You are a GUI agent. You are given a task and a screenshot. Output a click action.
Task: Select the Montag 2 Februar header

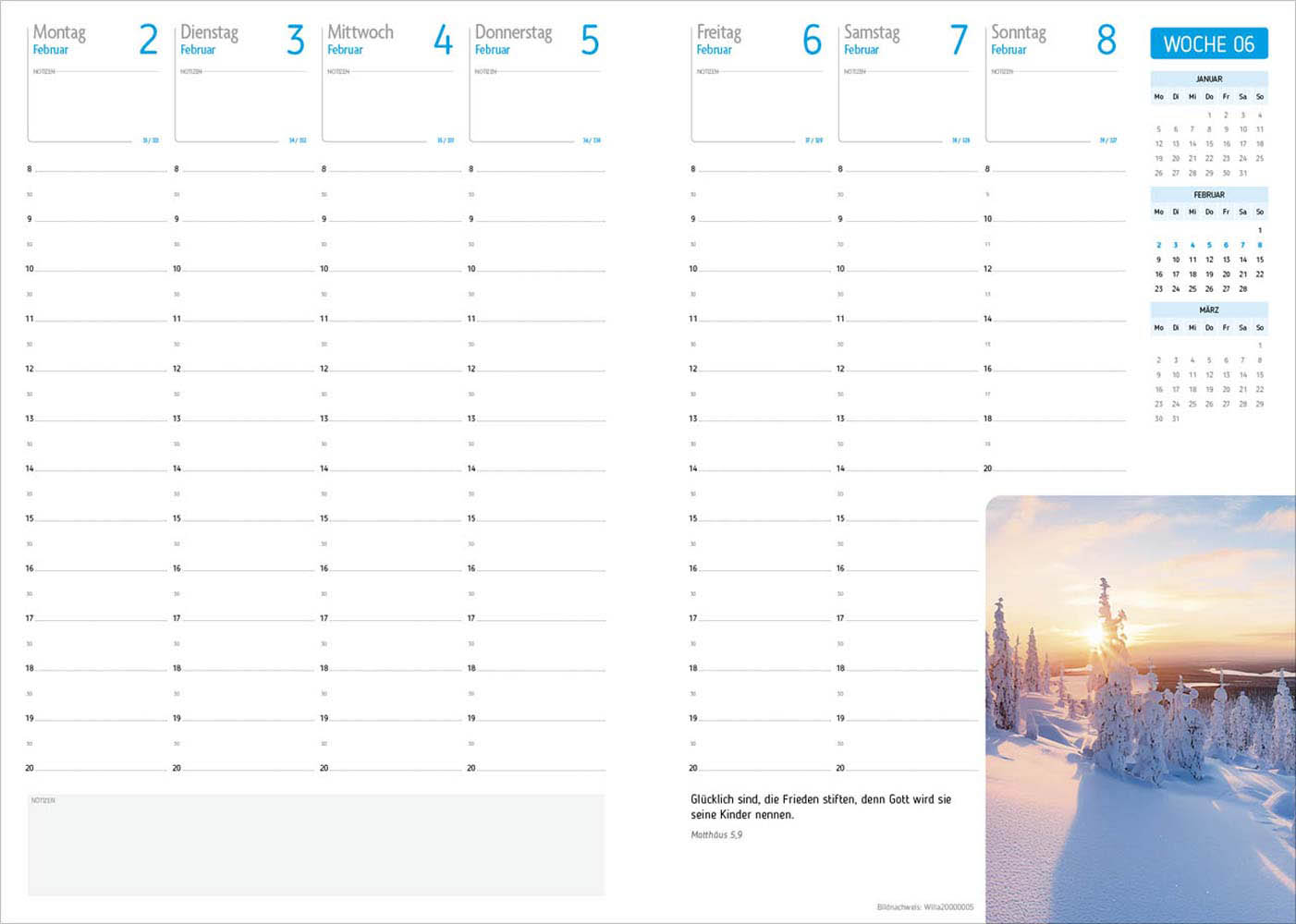[x=94, y=40]
